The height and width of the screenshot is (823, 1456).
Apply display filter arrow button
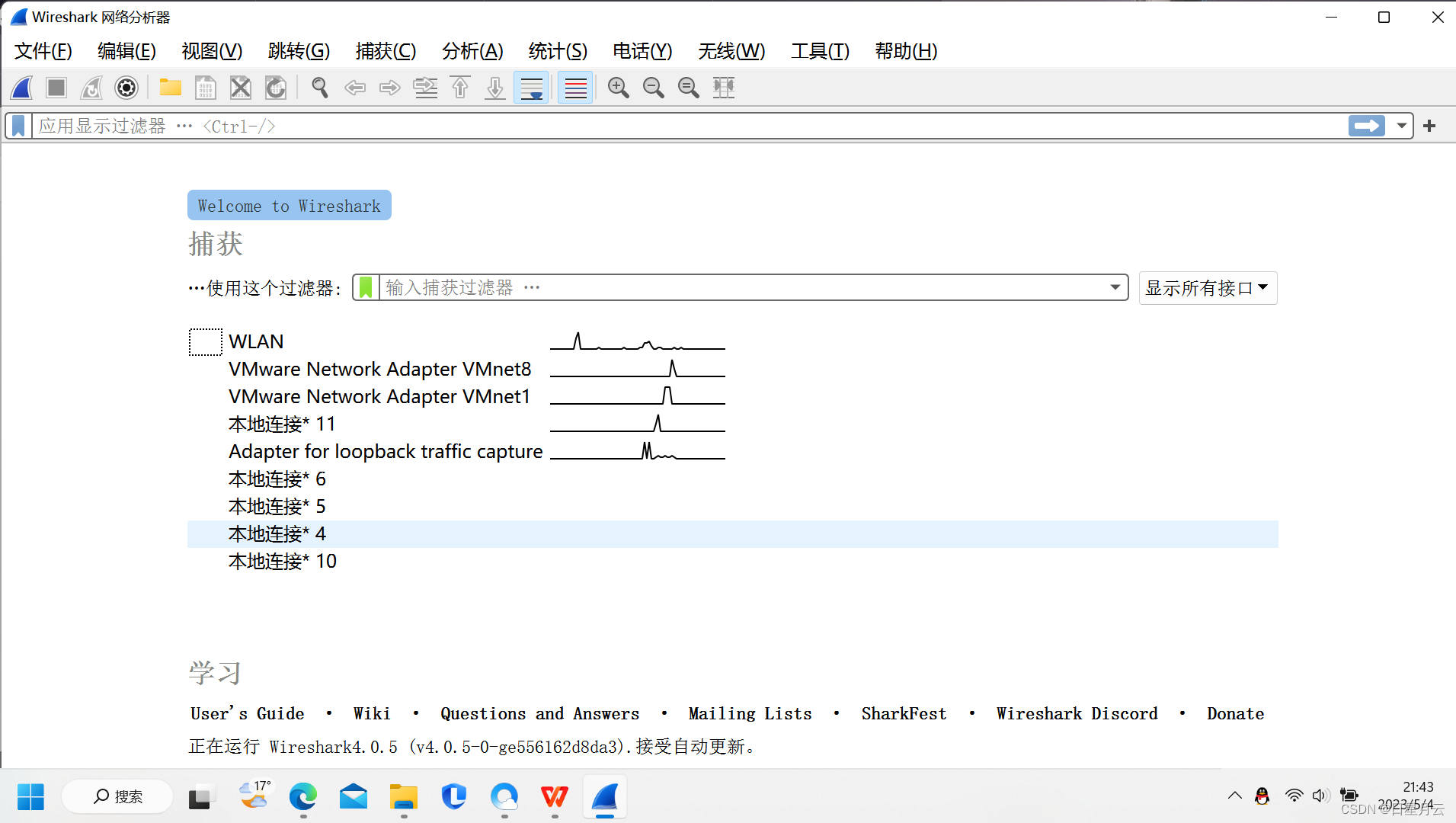point(1367,126)
